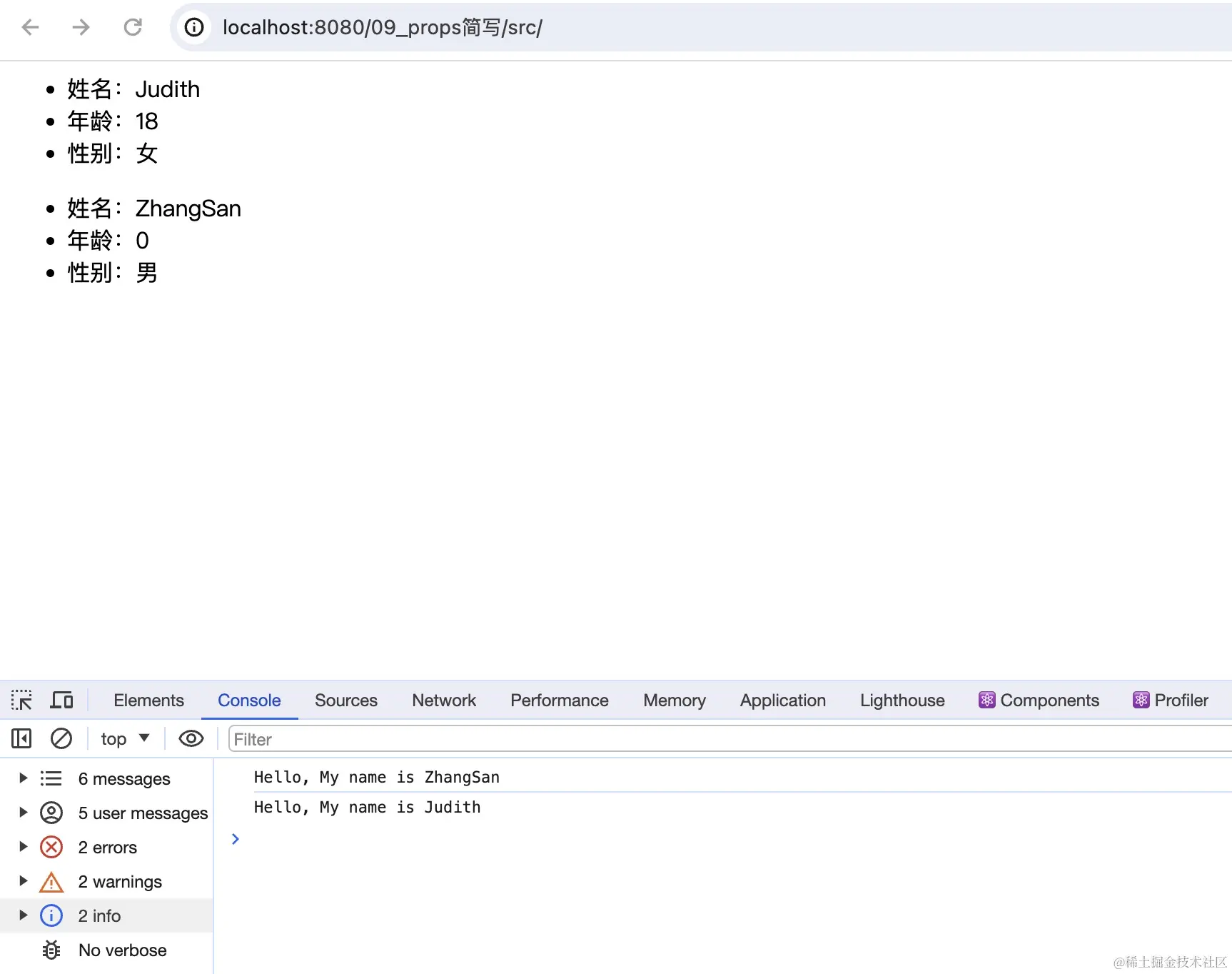Select the blue info icon

51,915
